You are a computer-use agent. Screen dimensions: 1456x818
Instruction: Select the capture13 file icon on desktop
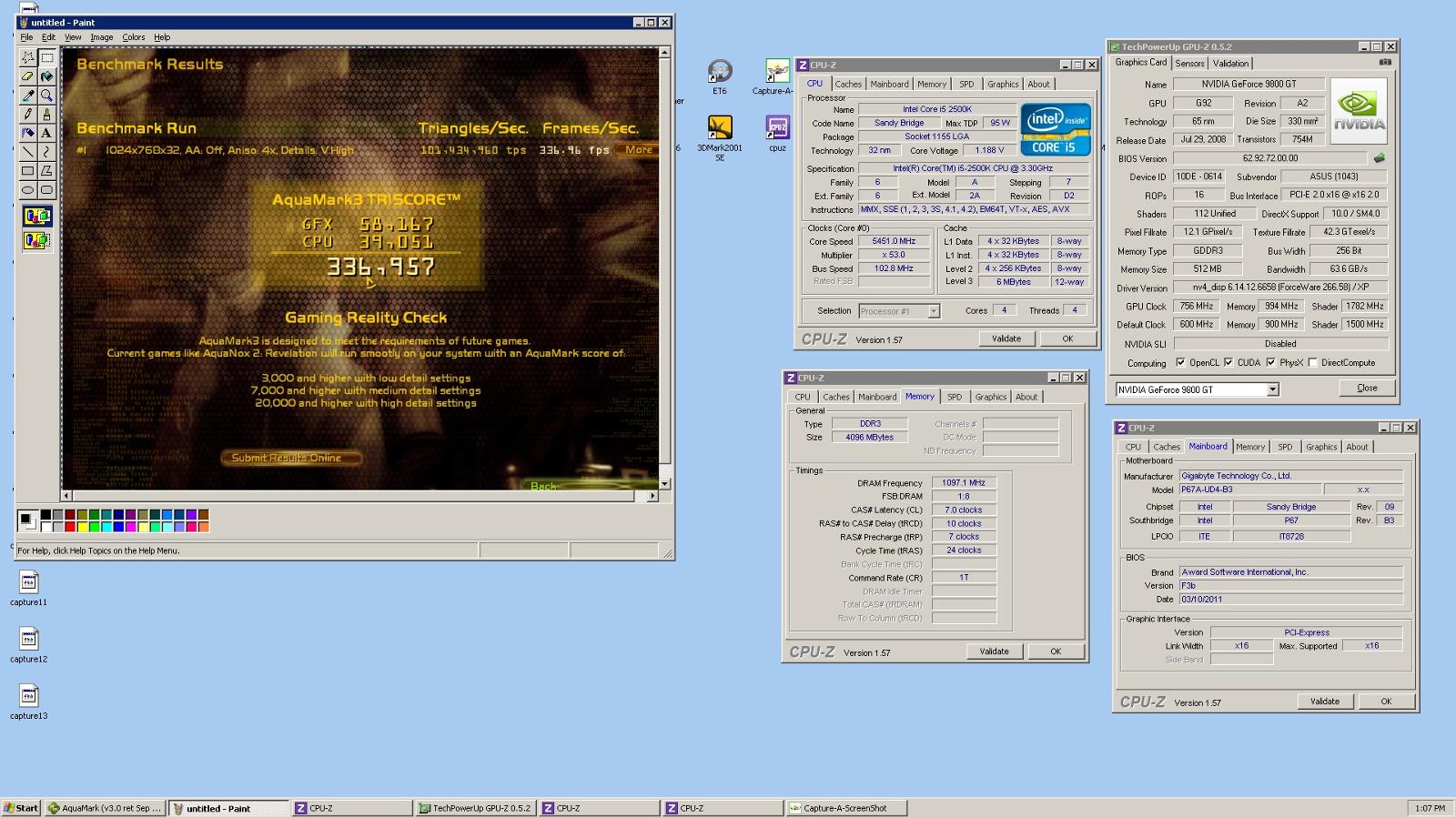point(29,702)
